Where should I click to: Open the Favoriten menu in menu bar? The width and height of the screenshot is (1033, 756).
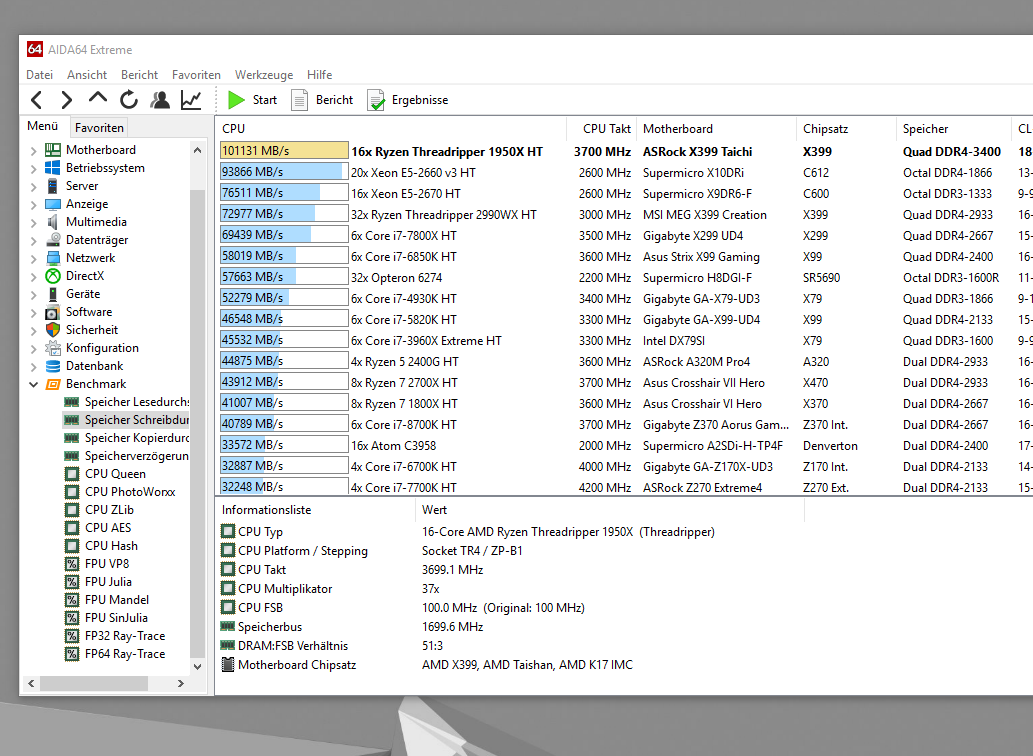pos(196,74)
